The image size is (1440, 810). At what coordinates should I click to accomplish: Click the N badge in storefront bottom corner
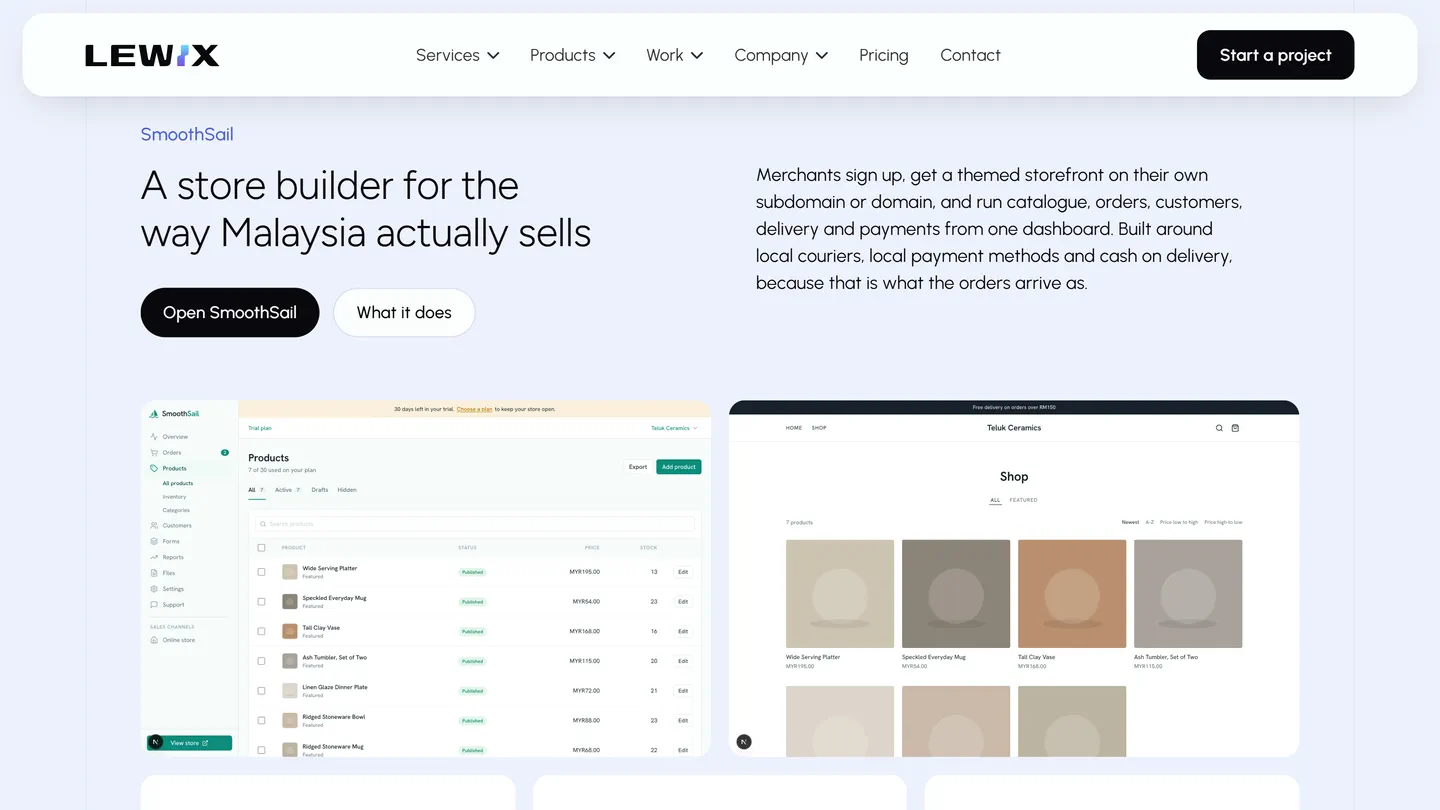point(744,742)
